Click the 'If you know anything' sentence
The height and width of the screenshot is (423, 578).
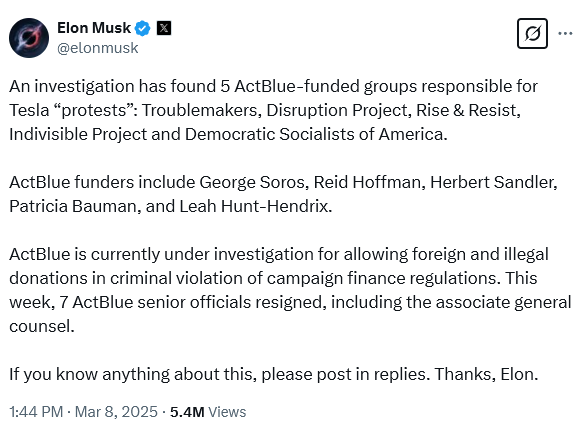274,374
